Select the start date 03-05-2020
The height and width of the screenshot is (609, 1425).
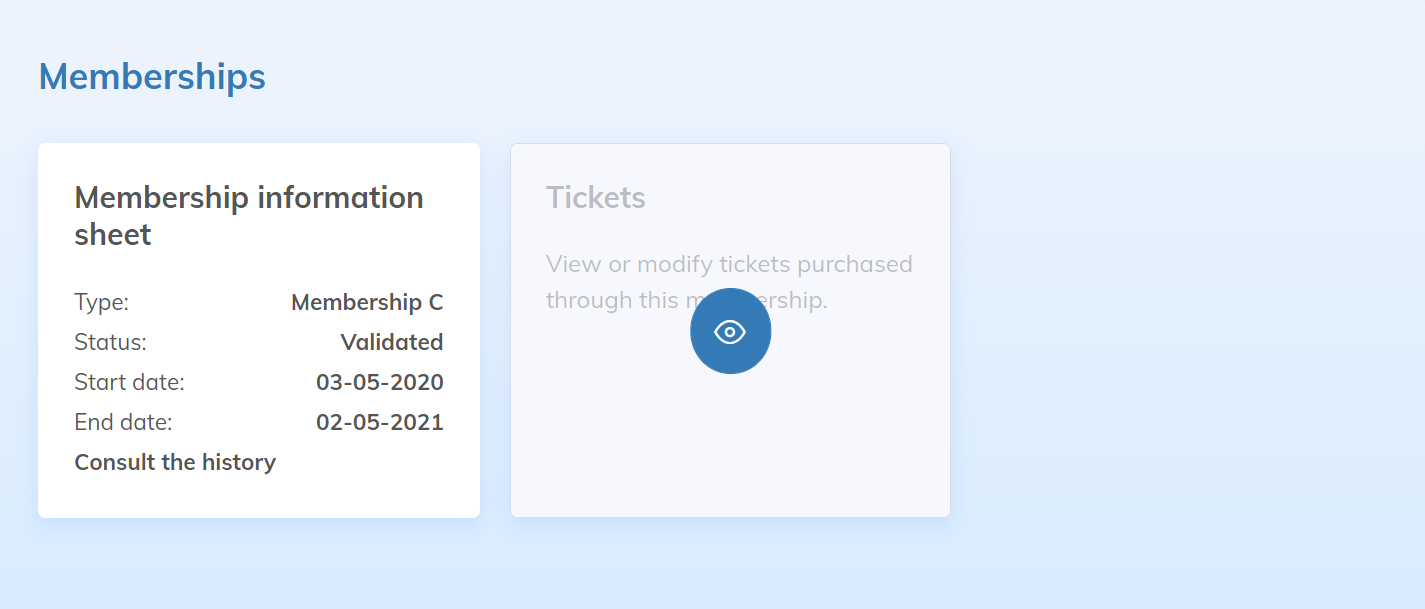[379, 382]
